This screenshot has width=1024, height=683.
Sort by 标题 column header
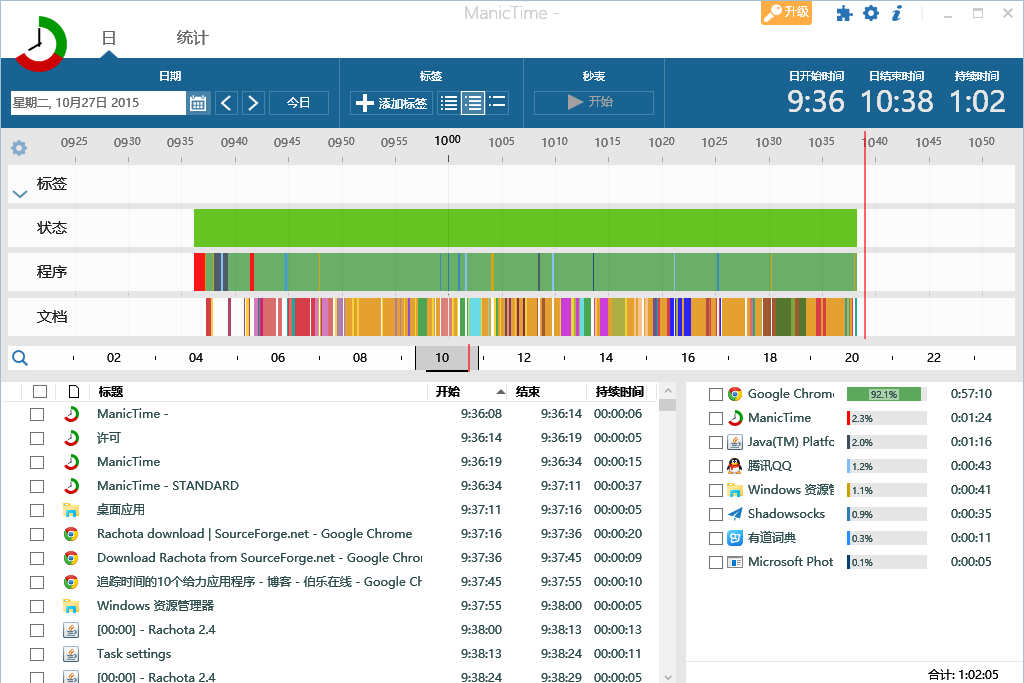(x=259, y=392)
